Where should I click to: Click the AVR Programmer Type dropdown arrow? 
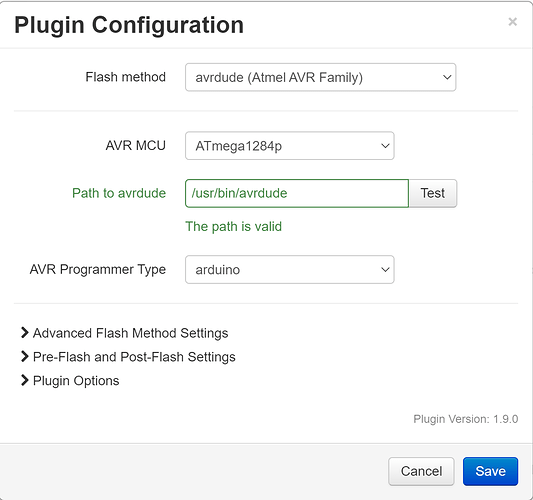tap(385, 270)
